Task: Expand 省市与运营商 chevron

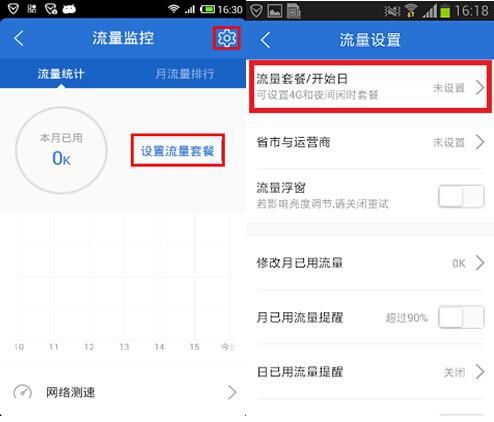Action: [x=480, y=142]
